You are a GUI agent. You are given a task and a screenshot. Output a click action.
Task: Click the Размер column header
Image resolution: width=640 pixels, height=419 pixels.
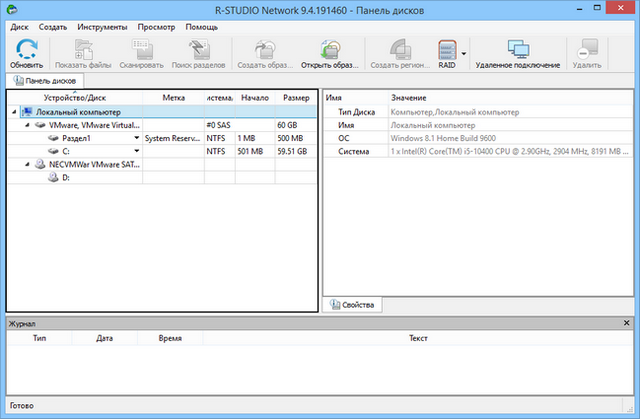pyautogui.click(x=295, y=98)
